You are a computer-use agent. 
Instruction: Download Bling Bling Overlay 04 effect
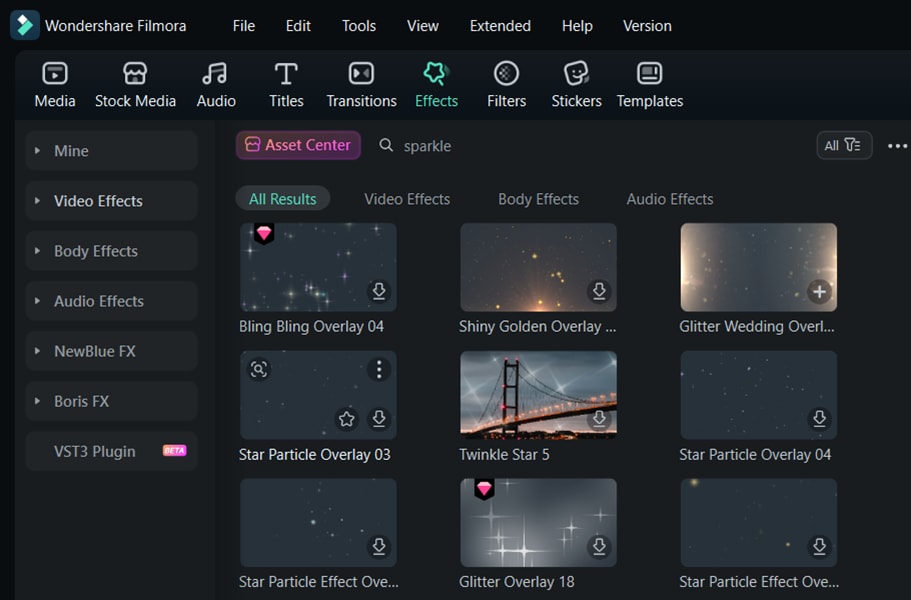pyautogui.click(x=379, y=290)
